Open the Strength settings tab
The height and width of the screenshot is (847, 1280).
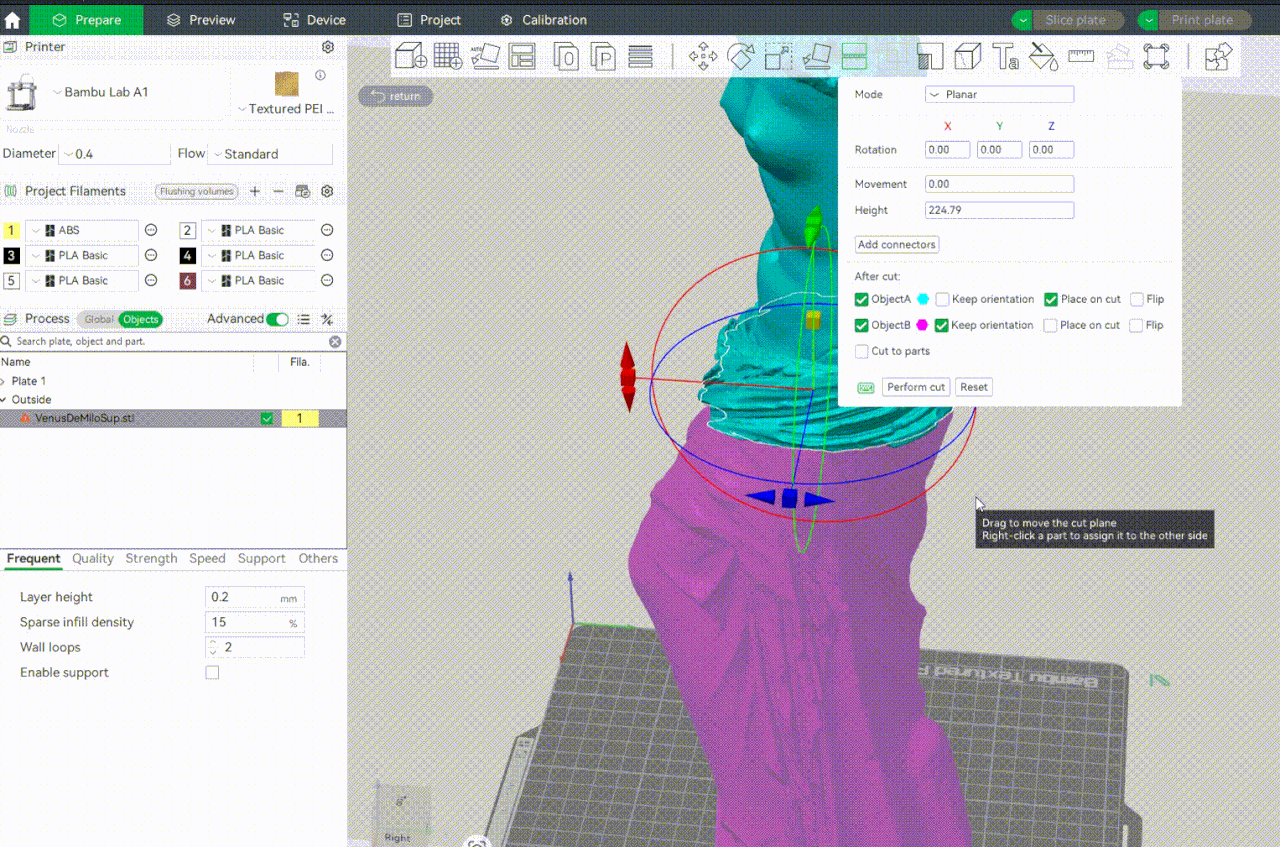pyautogui.click(x=151, y=558)
